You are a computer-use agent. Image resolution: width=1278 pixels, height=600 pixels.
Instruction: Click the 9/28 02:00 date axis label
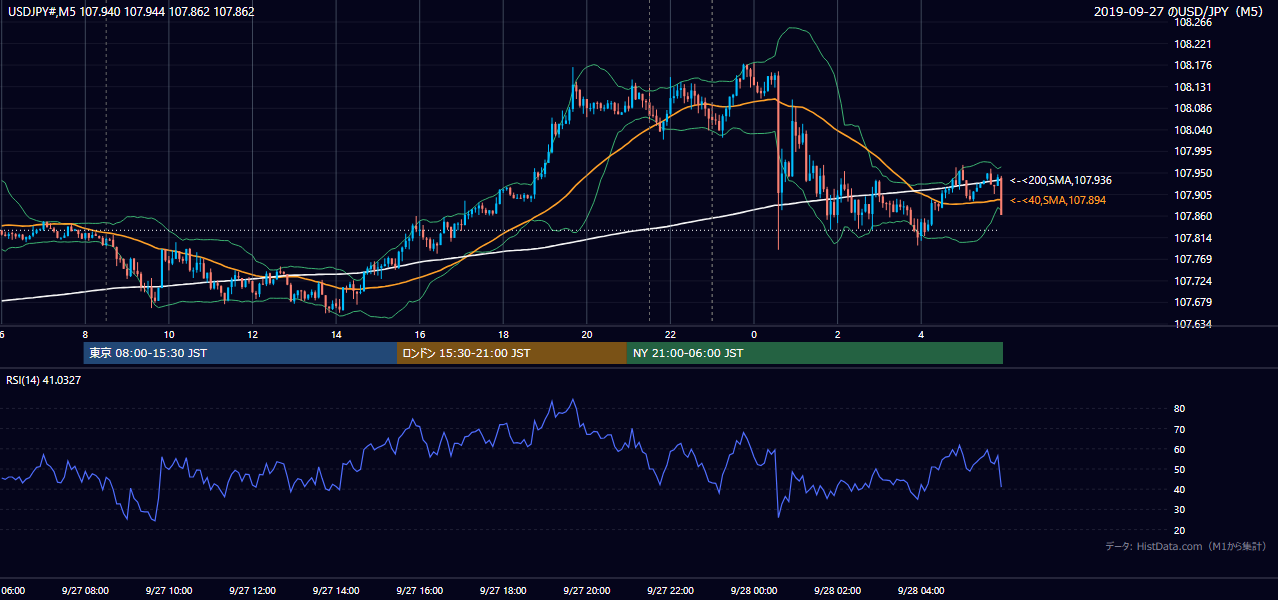coord(837,591)
